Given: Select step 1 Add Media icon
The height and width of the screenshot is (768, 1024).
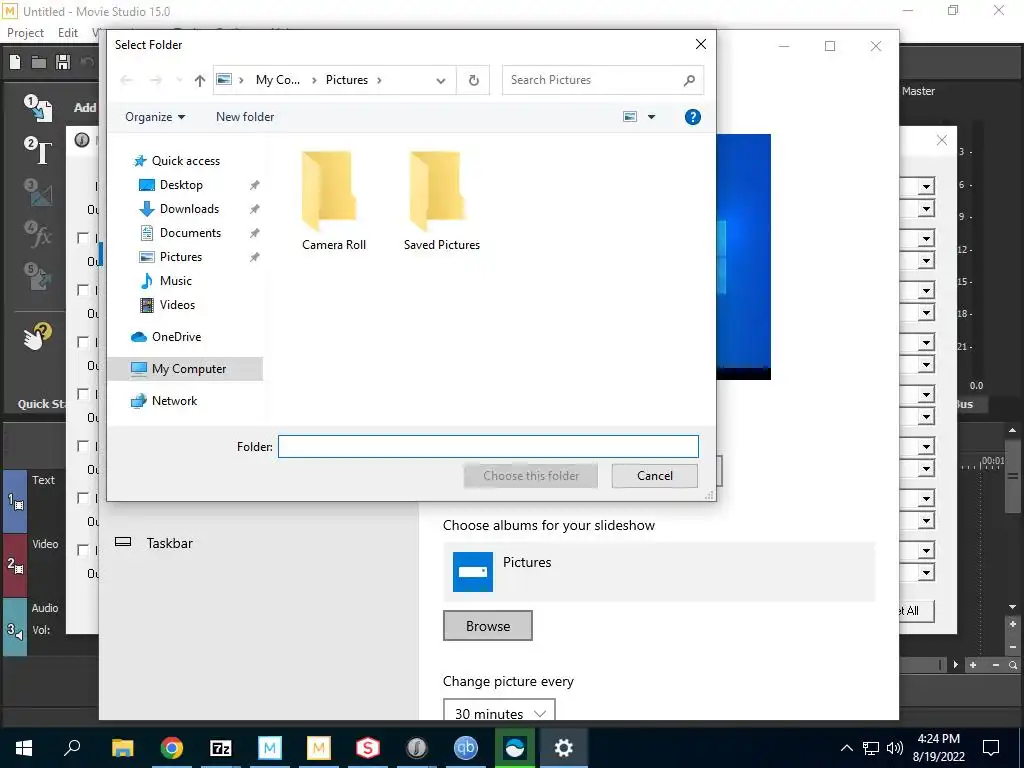Looking at the screenshot, I should [39, 108].
